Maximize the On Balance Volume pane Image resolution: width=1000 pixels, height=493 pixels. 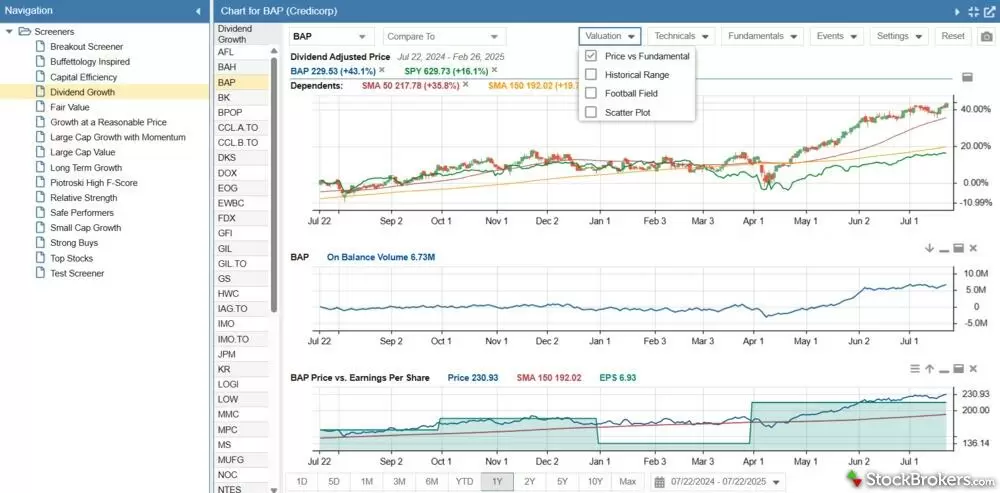tap(958, 248)
